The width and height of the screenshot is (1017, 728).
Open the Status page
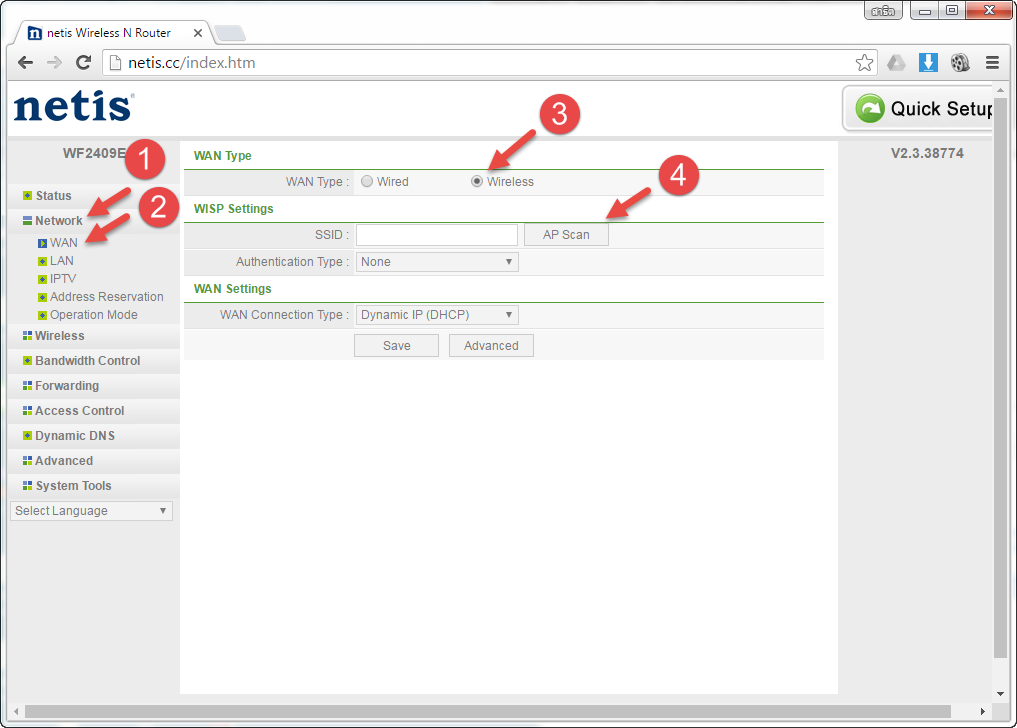tap(53, 196)
